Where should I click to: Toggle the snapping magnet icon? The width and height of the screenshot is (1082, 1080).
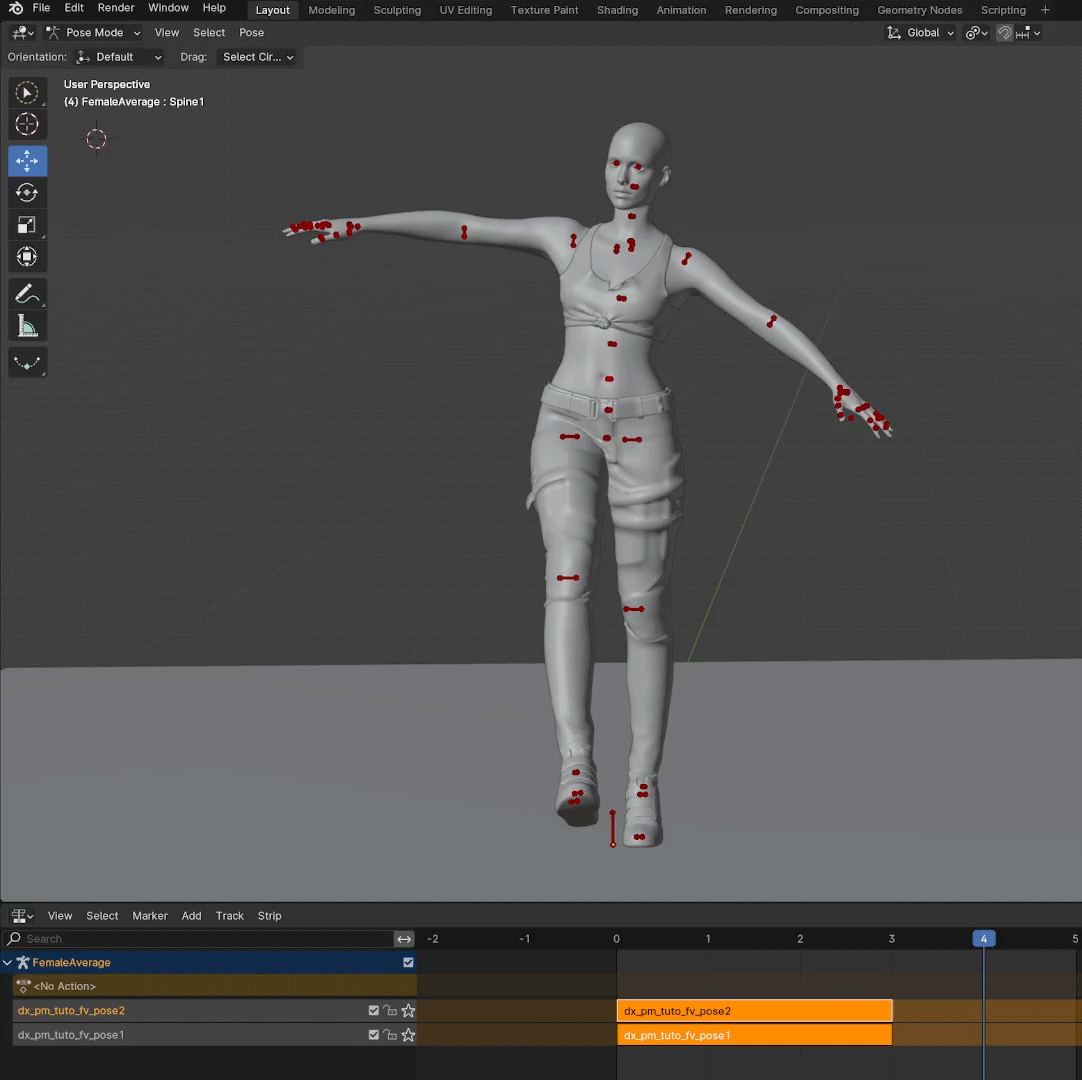[1004, 33]
